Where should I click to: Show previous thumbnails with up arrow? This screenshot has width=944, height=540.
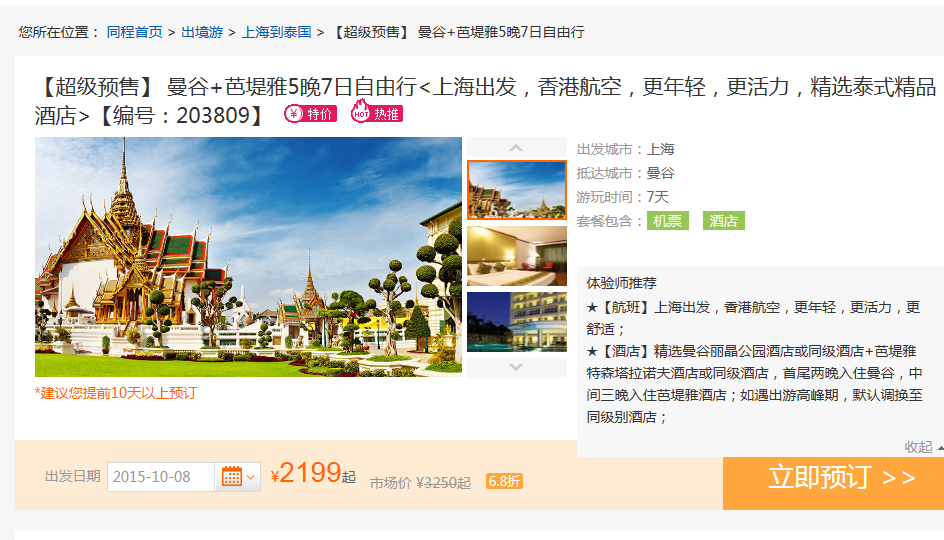516,147
